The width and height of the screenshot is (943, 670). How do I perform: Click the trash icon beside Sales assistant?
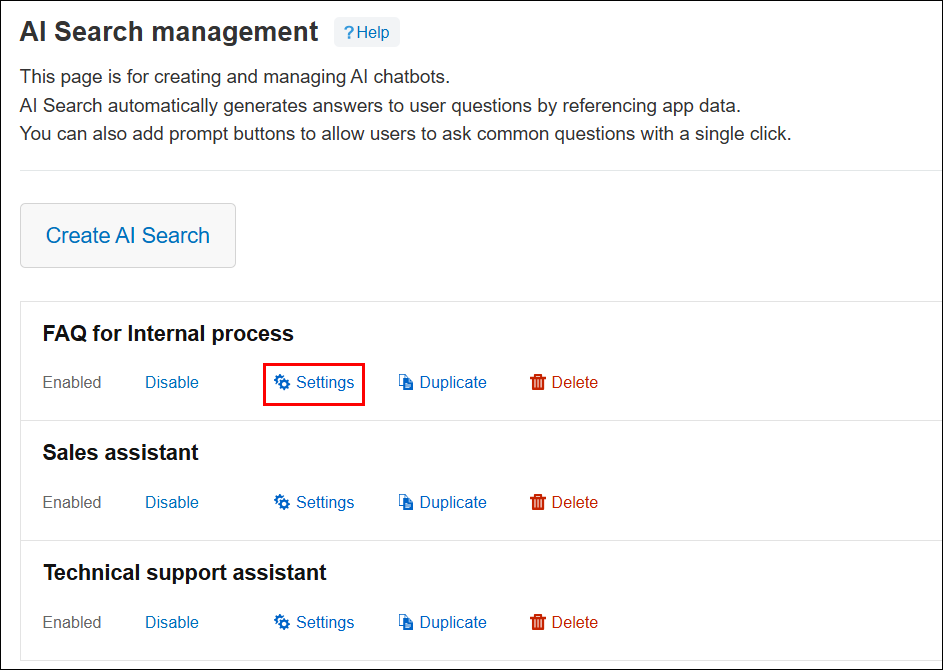pos(537,502)
